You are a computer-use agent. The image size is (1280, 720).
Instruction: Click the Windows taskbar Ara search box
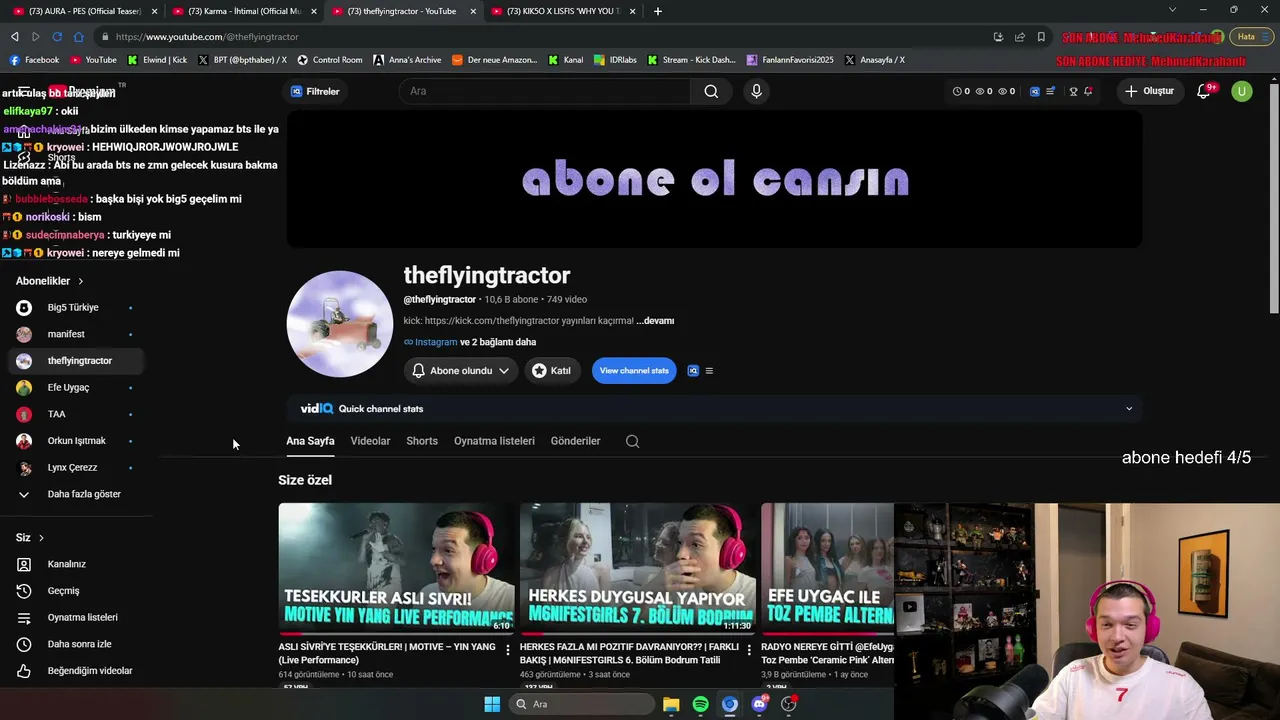(x=582, y=704)
